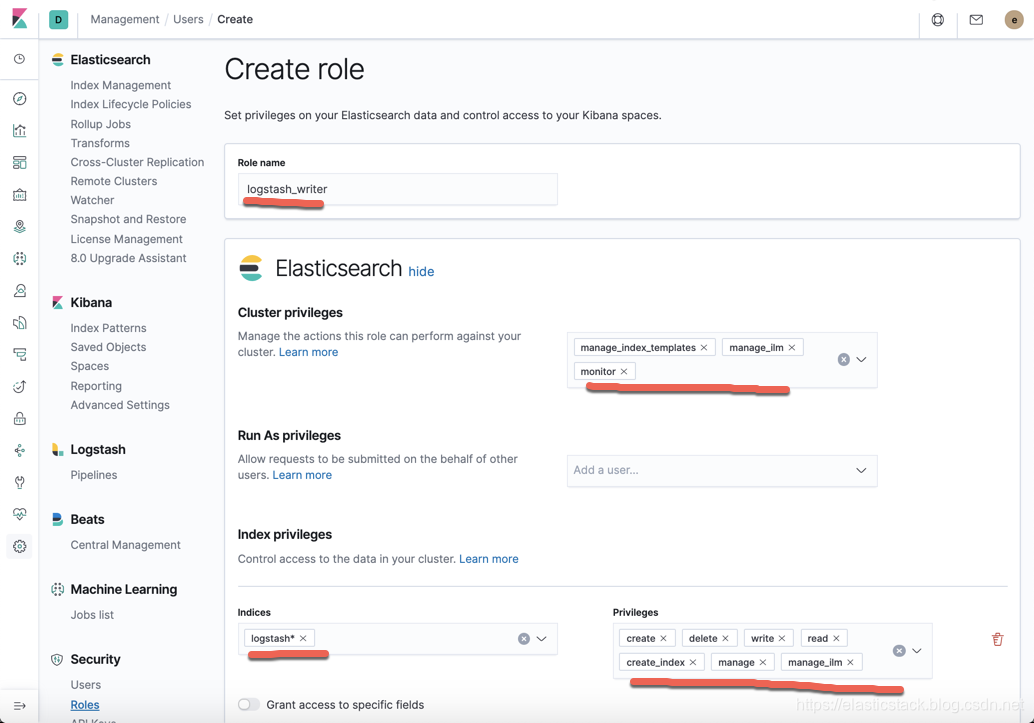The image size is (1034, 723).
Task: Clear all cluster privileges
Action: tap(843, 360)
